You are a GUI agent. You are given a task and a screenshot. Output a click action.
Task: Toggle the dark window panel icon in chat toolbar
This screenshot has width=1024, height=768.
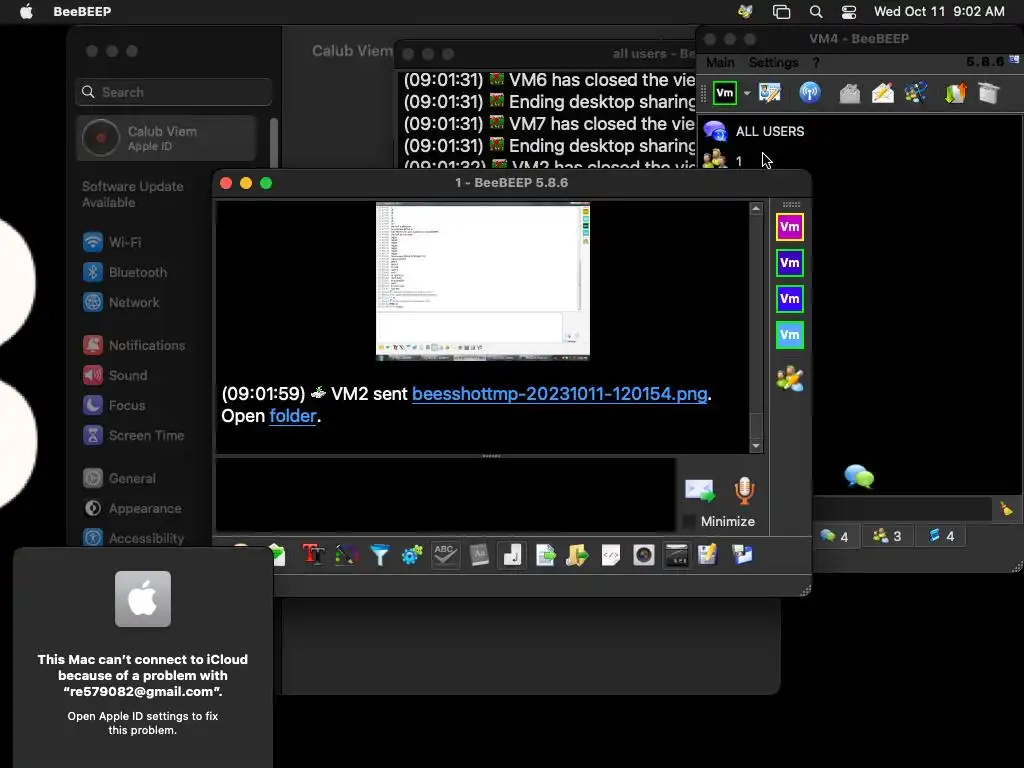click(x=677, y=555)
